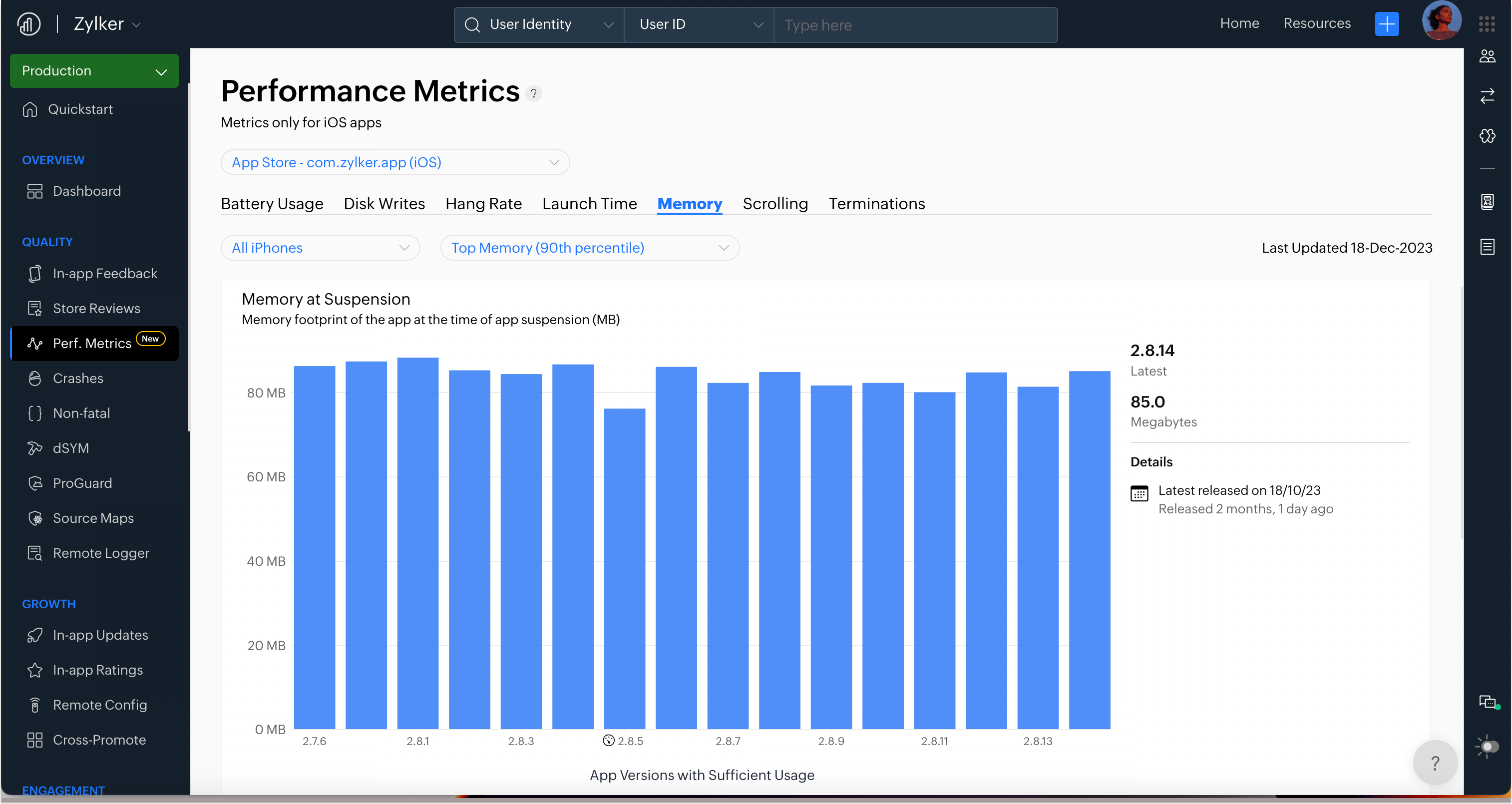Image resolution: width=1512 pixels, height=804 pixels.
Task: Switch to the Terminations tab
Action: tap(876, 204)
